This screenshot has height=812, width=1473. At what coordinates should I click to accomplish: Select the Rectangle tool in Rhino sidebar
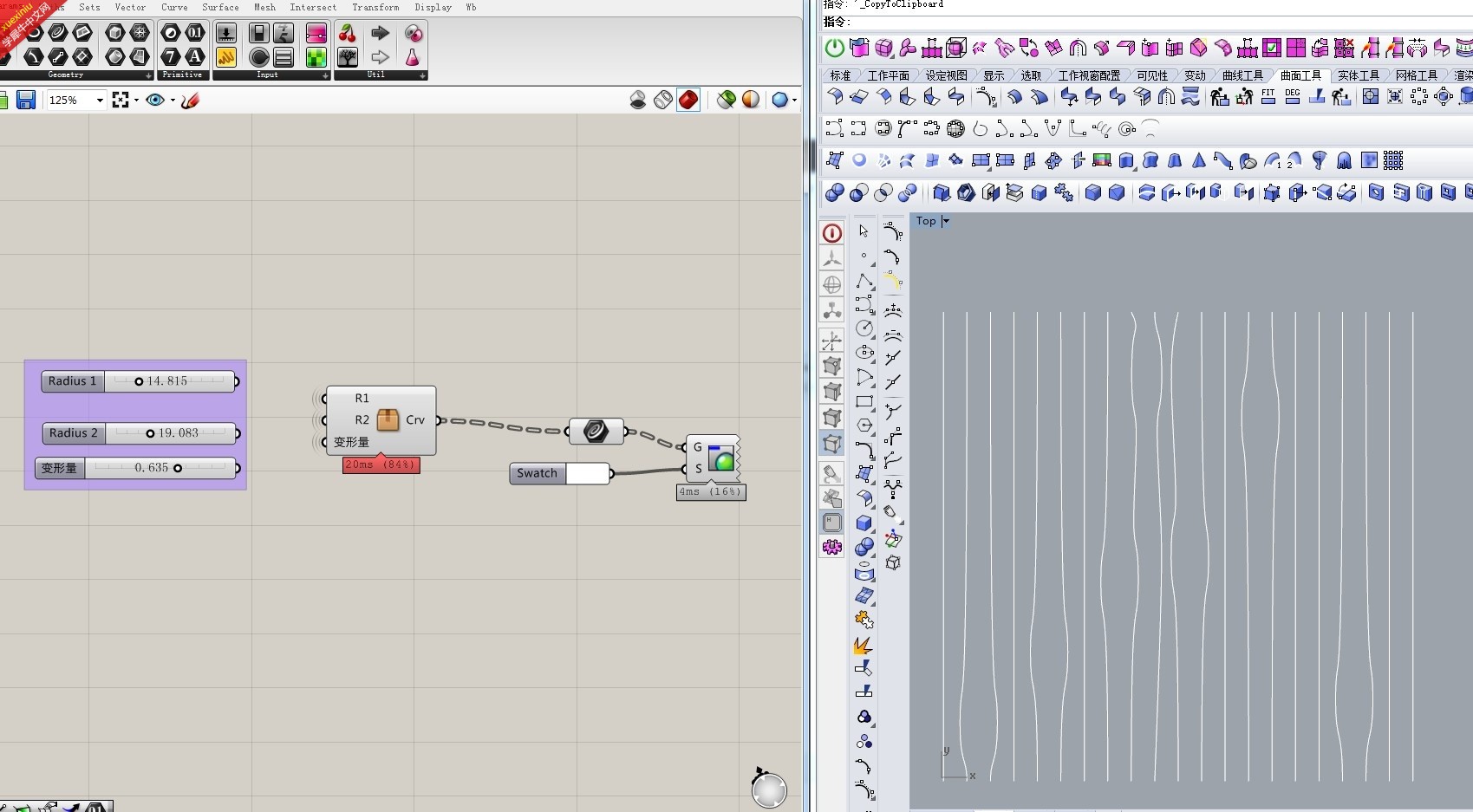pos(864,401)
